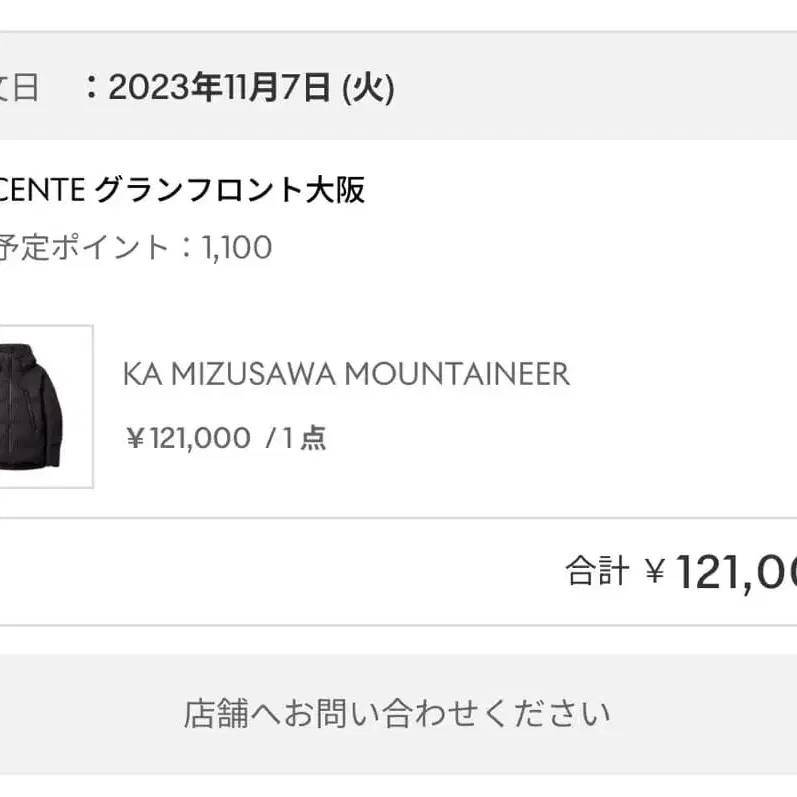Select the order date 2023年11月7日
This screenshot has width=797, height=797.
[x=219, y=89]
